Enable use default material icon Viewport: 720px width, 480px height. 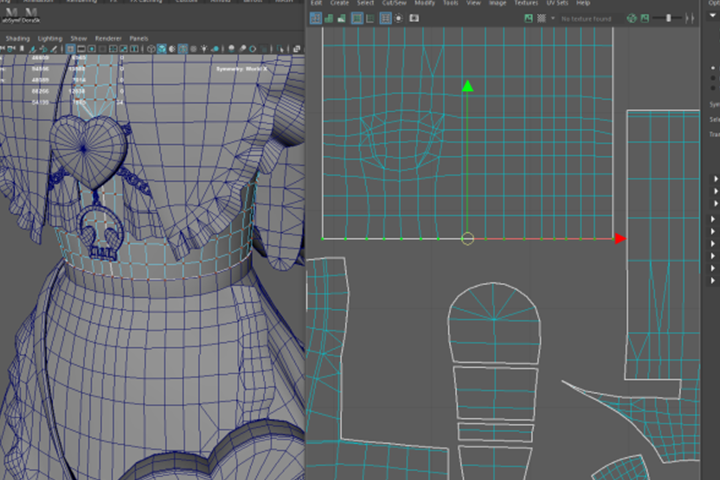click(x=172, y=49)
